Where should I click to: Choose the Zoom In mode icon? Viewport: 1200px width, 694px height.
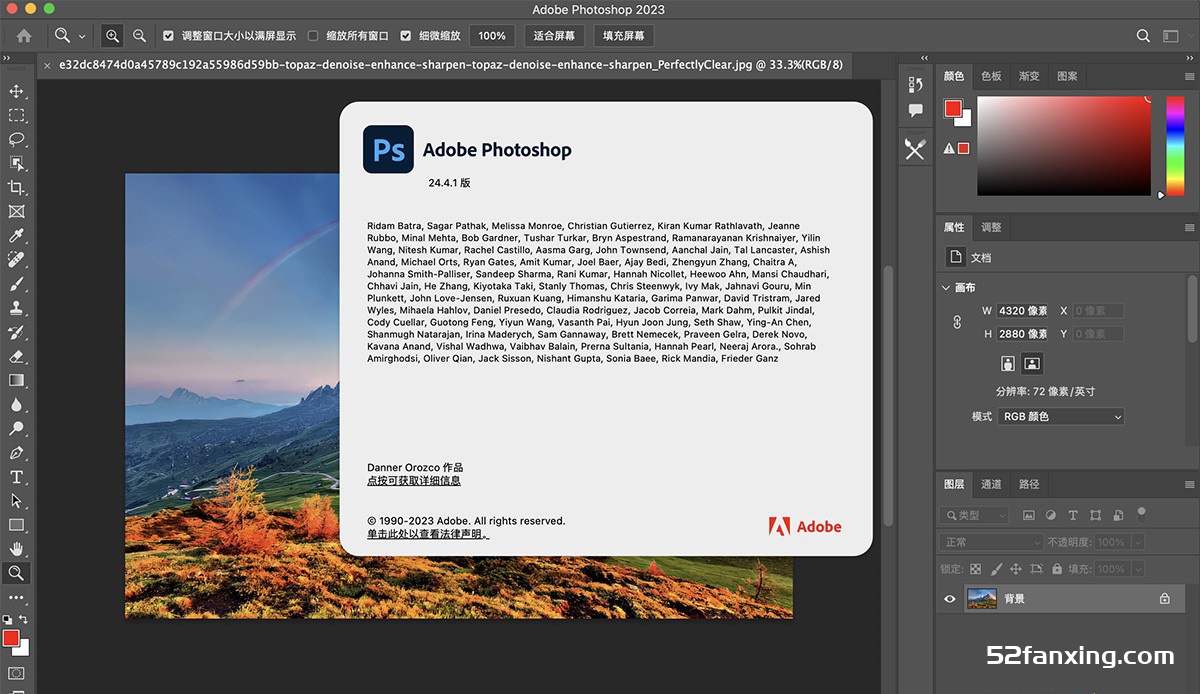tap(112, 35)
